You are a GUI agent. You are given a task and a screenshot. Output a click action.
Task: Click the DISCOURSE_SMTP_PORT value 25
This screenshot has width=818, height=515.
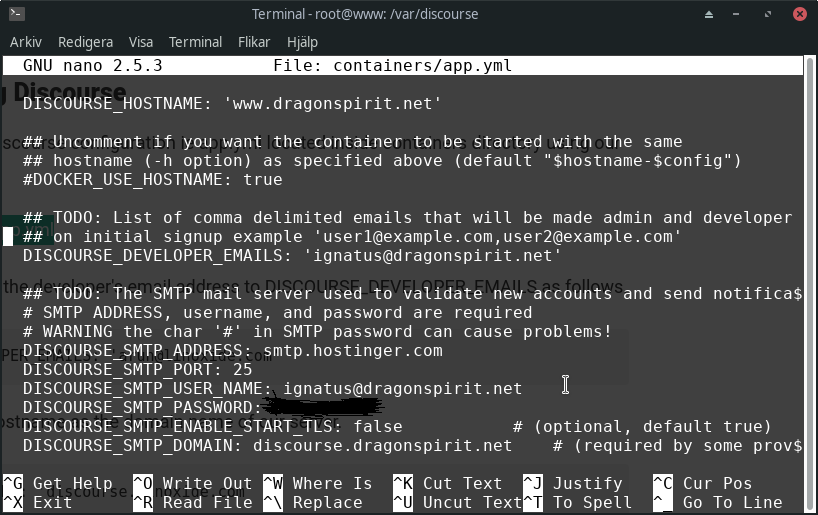click(x=243, y=369)
